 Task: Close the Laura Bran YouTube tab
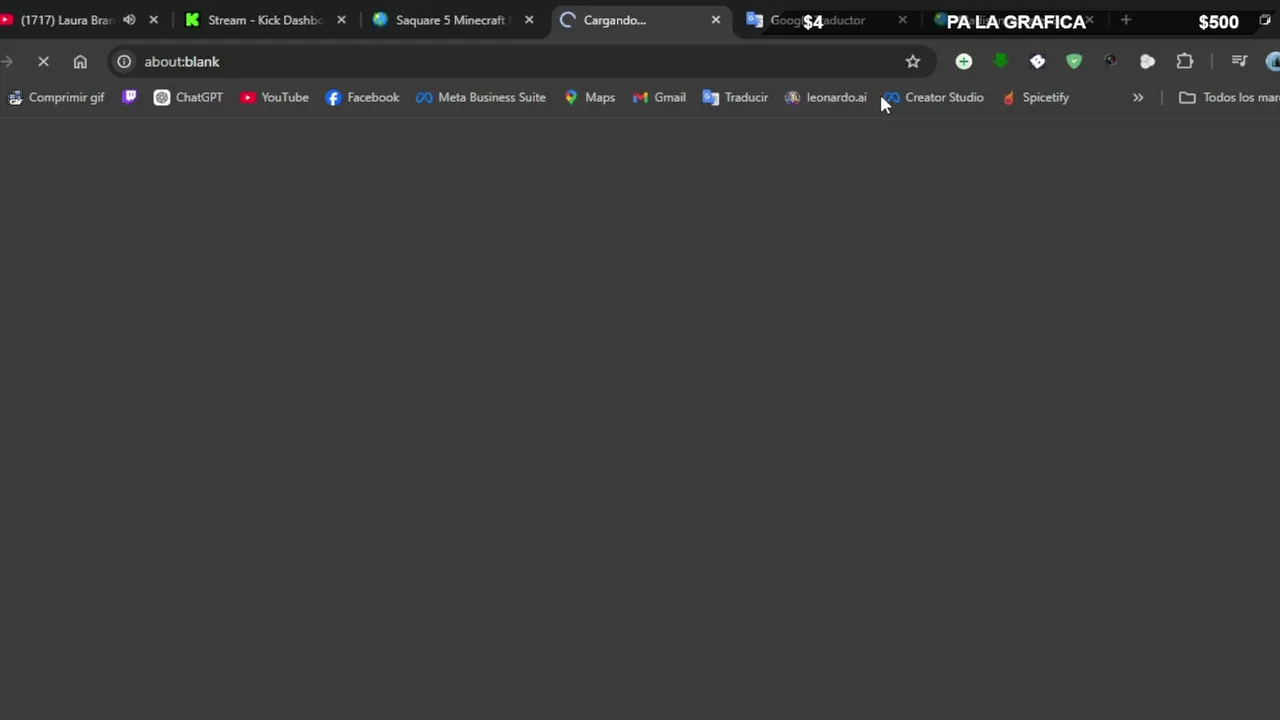point(153,20)
